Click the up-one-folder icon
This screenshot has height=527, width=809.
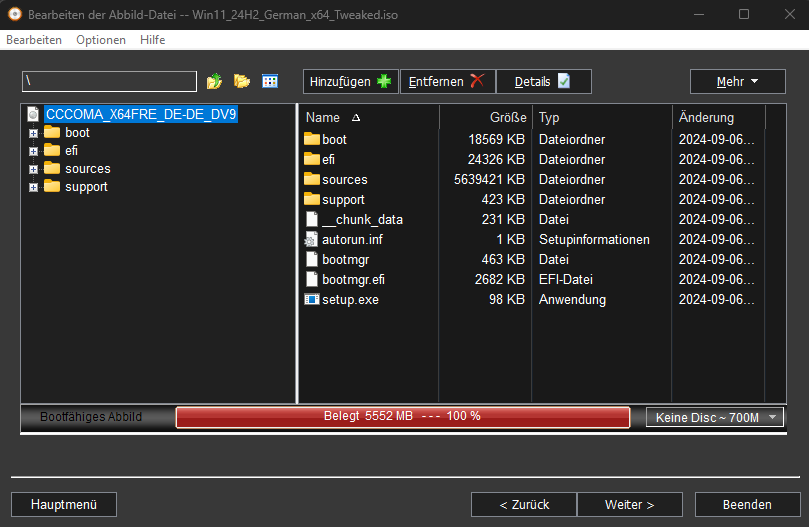(214, 81)
